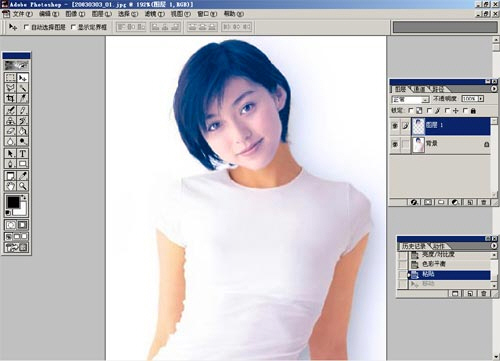Open the Layers panel flyout menu arrow

click(494, 89)
